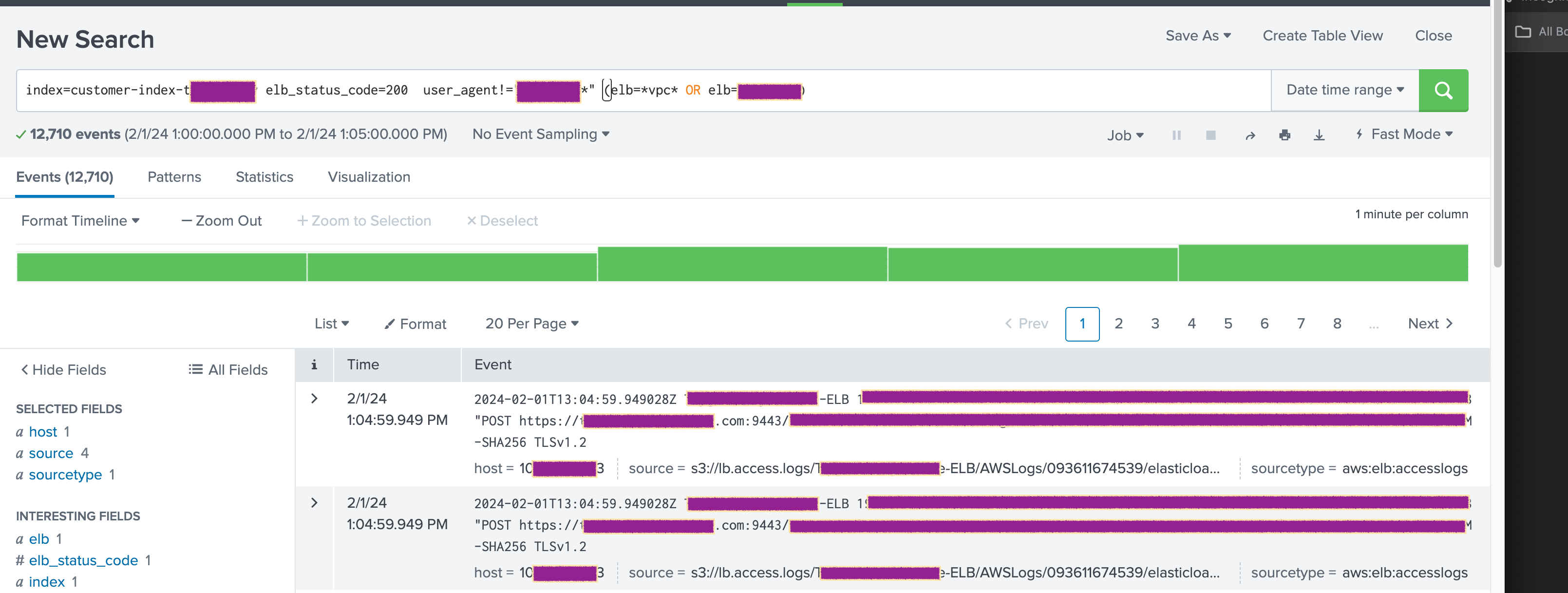
Task: Switch to the Patterns tab
Action: [174, 177]
